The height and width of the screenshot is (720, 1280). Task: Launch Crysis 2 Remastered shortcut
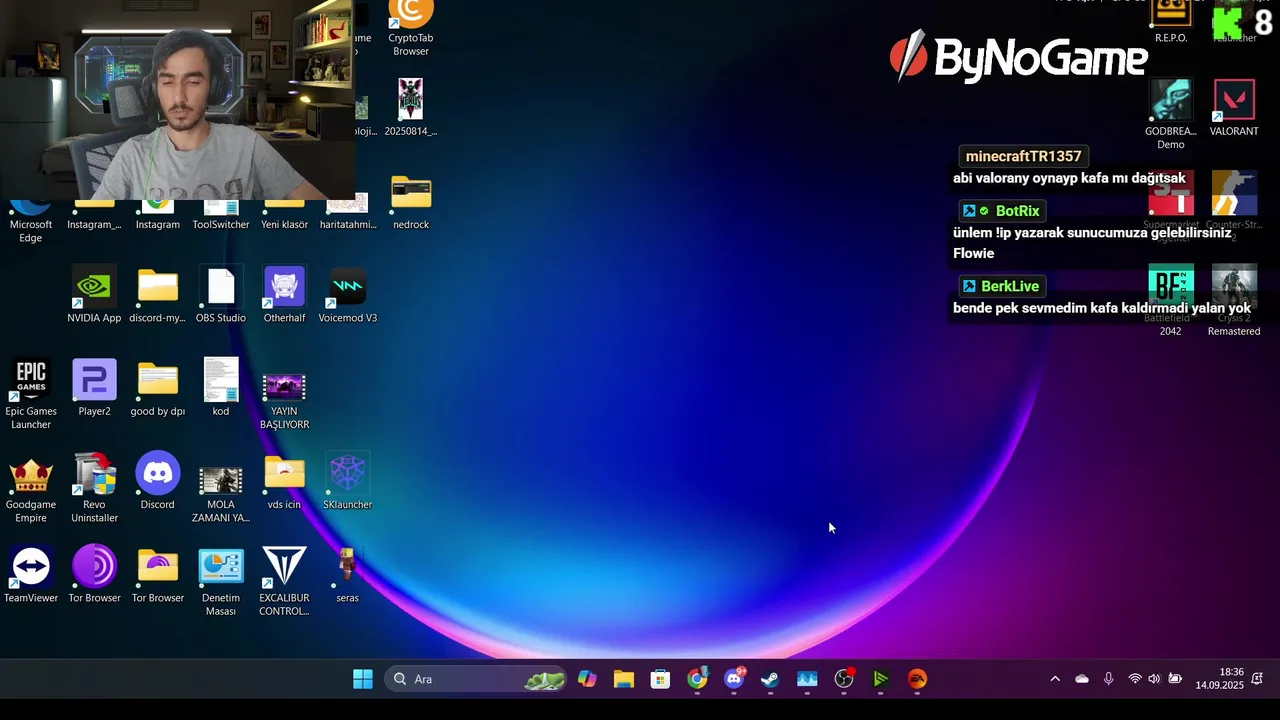coord(1234,301)
